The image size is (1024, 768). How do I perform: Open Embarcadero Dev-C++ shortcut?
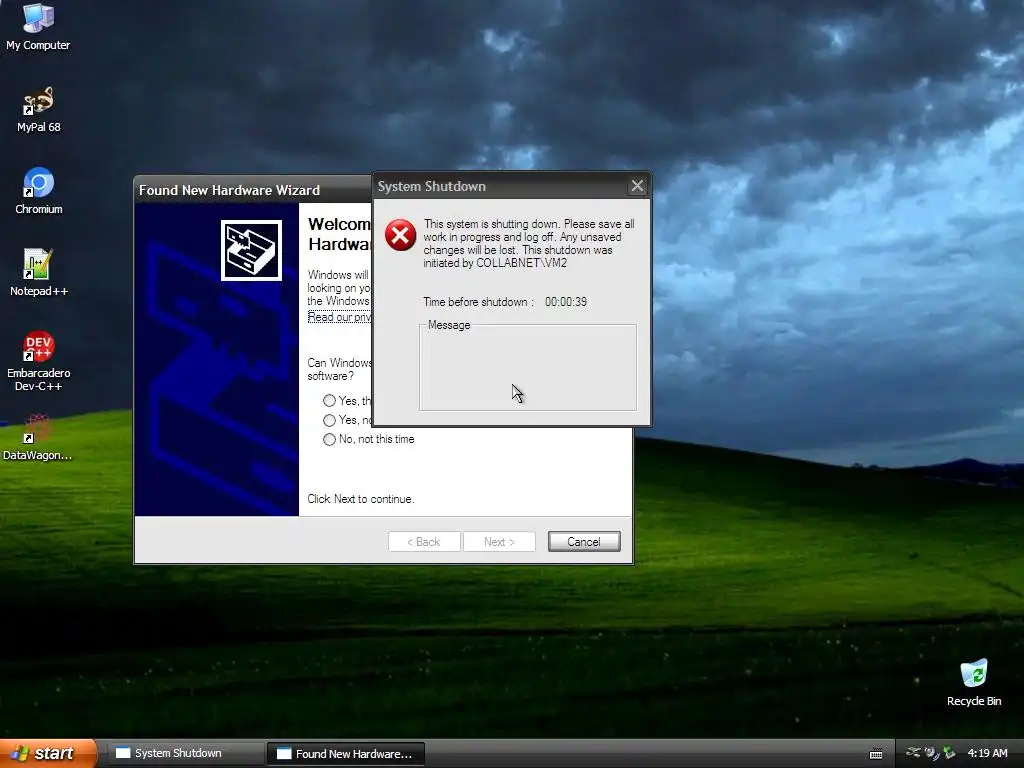coord(38,360)
